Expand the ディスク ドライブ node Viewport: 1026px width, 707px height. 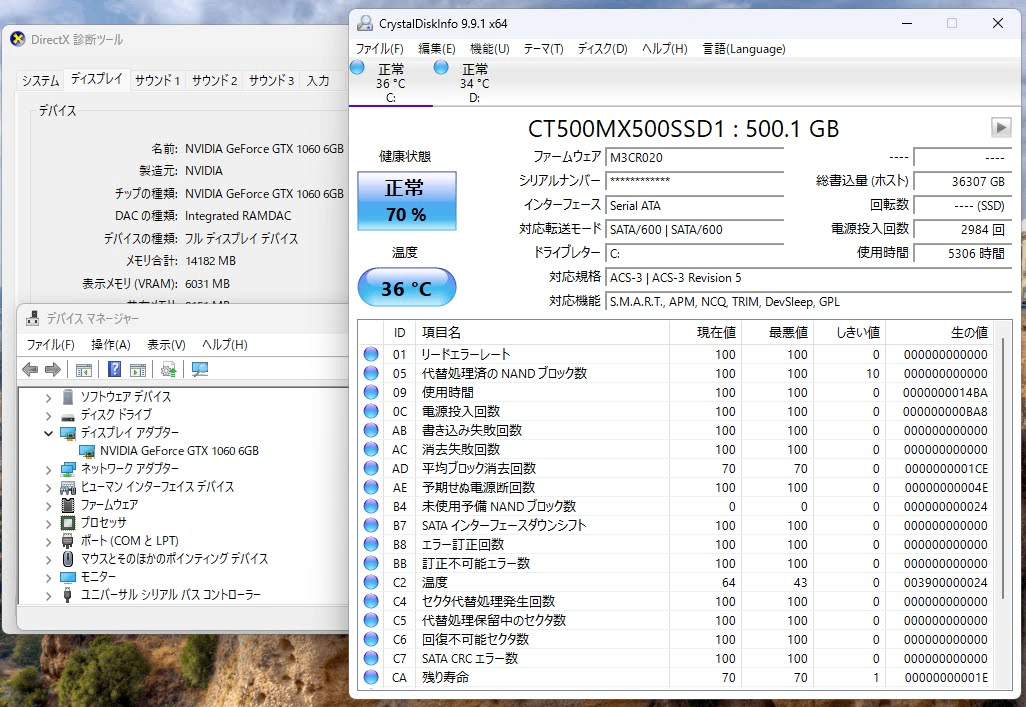tap(48, 415)
